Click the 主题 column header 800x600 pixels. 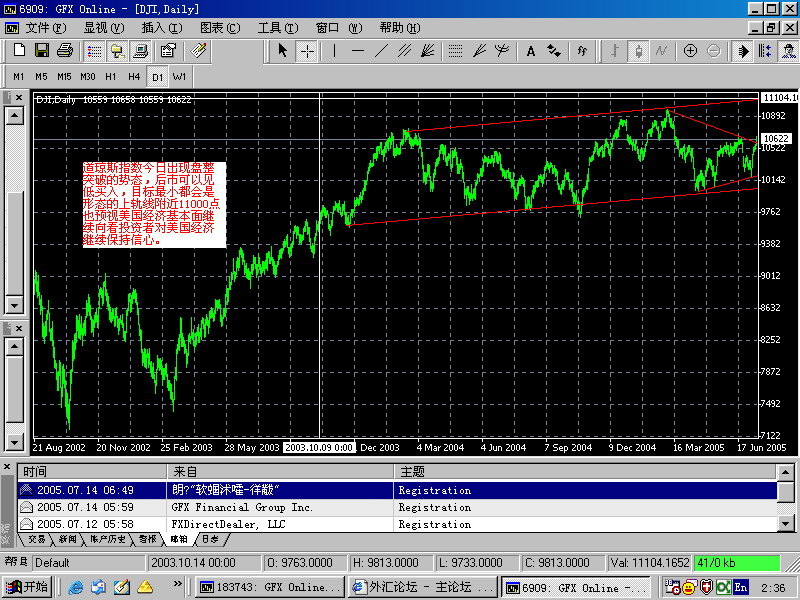pyautogui.click(x=585, y=471)
